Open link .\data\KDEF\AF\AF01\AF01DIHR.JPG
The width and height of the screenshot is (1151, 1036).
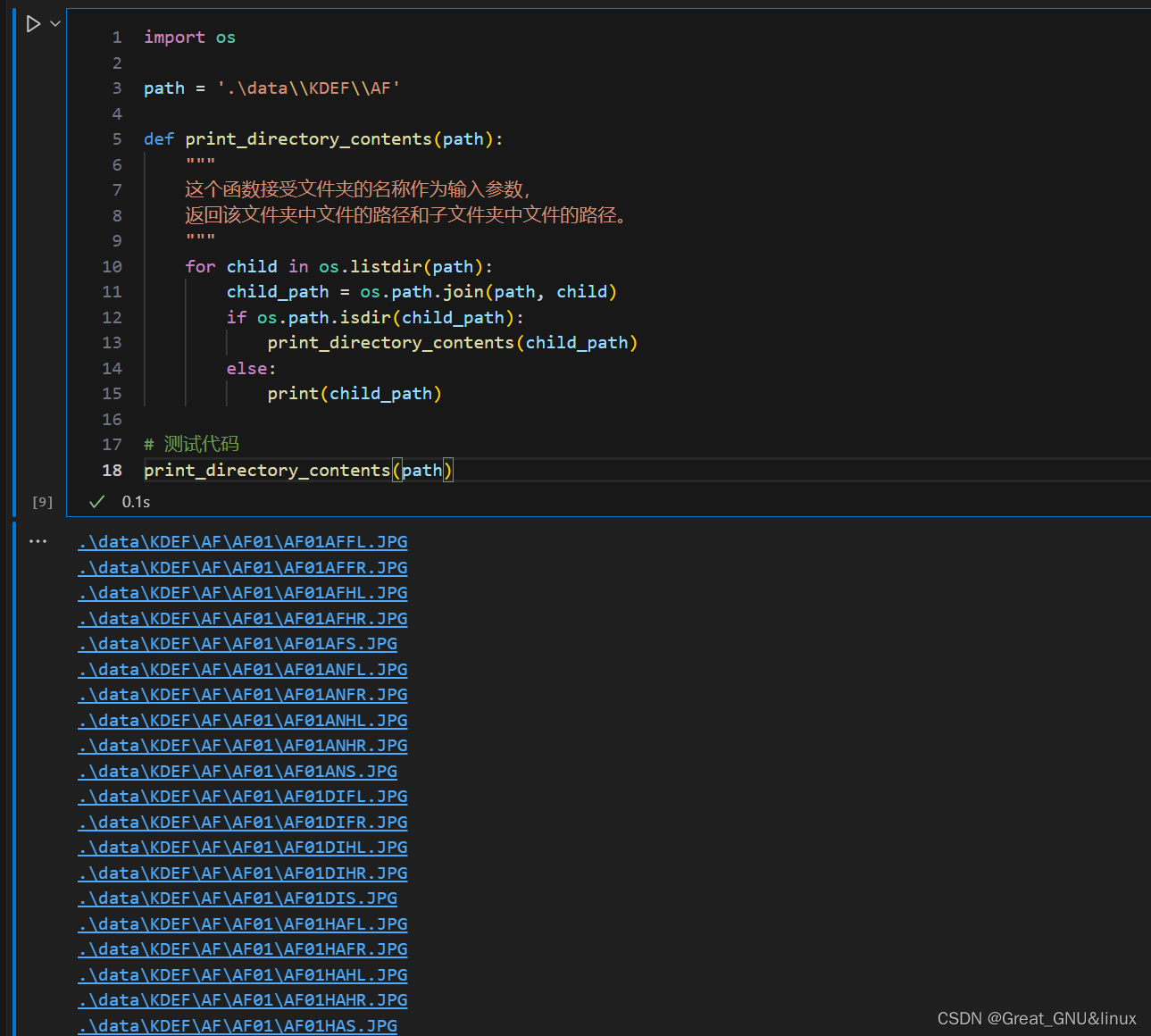click(242, 873)
